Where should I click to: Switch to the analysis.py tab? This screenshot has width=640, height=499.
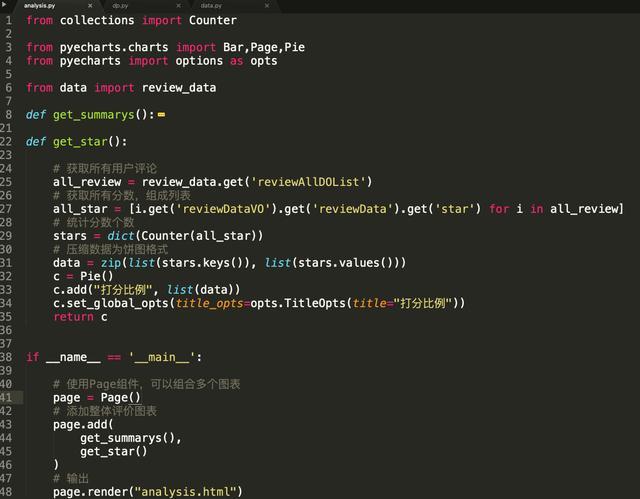(39, 6)
